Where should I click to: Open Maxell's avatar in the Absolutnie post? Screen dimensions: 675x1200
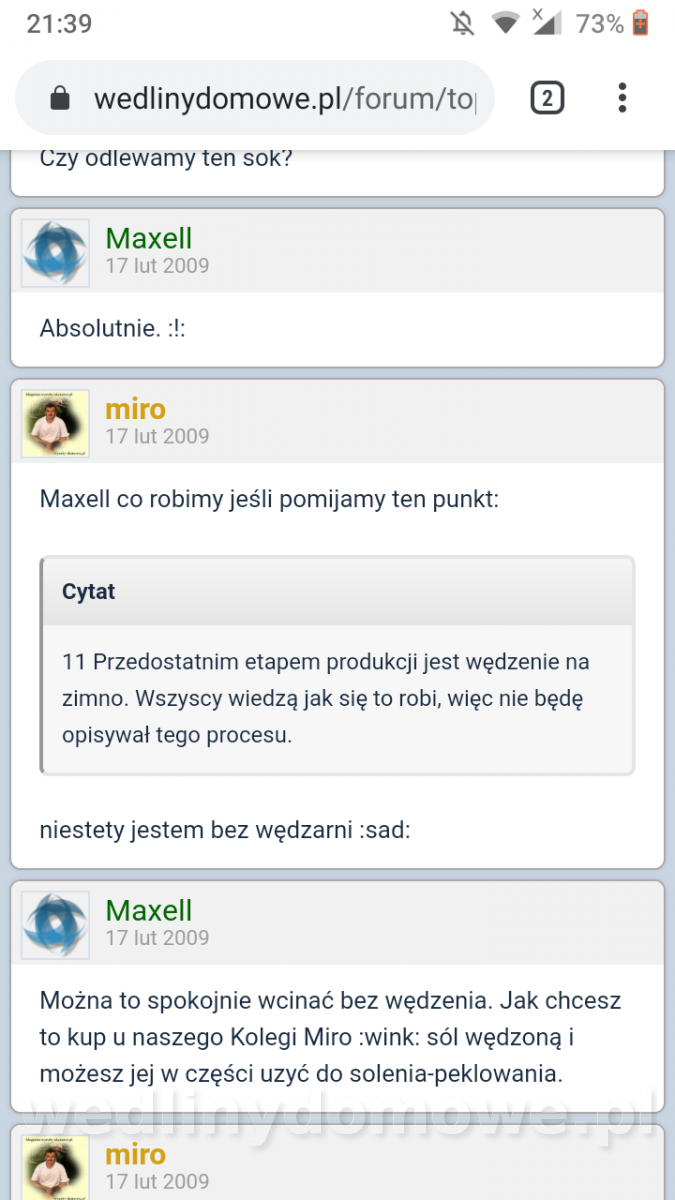55,252
